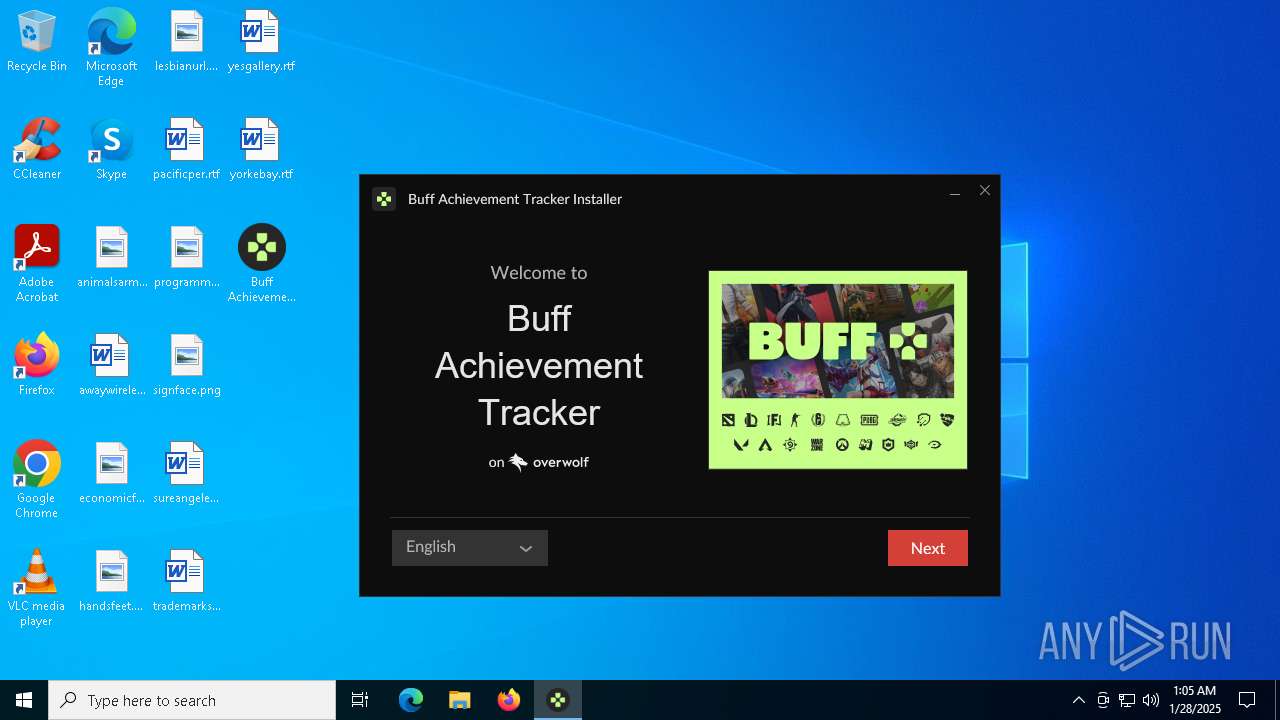Click the volume speaker icon in tray
This screenshot has height=720, width=1280.
(1151, 700)
